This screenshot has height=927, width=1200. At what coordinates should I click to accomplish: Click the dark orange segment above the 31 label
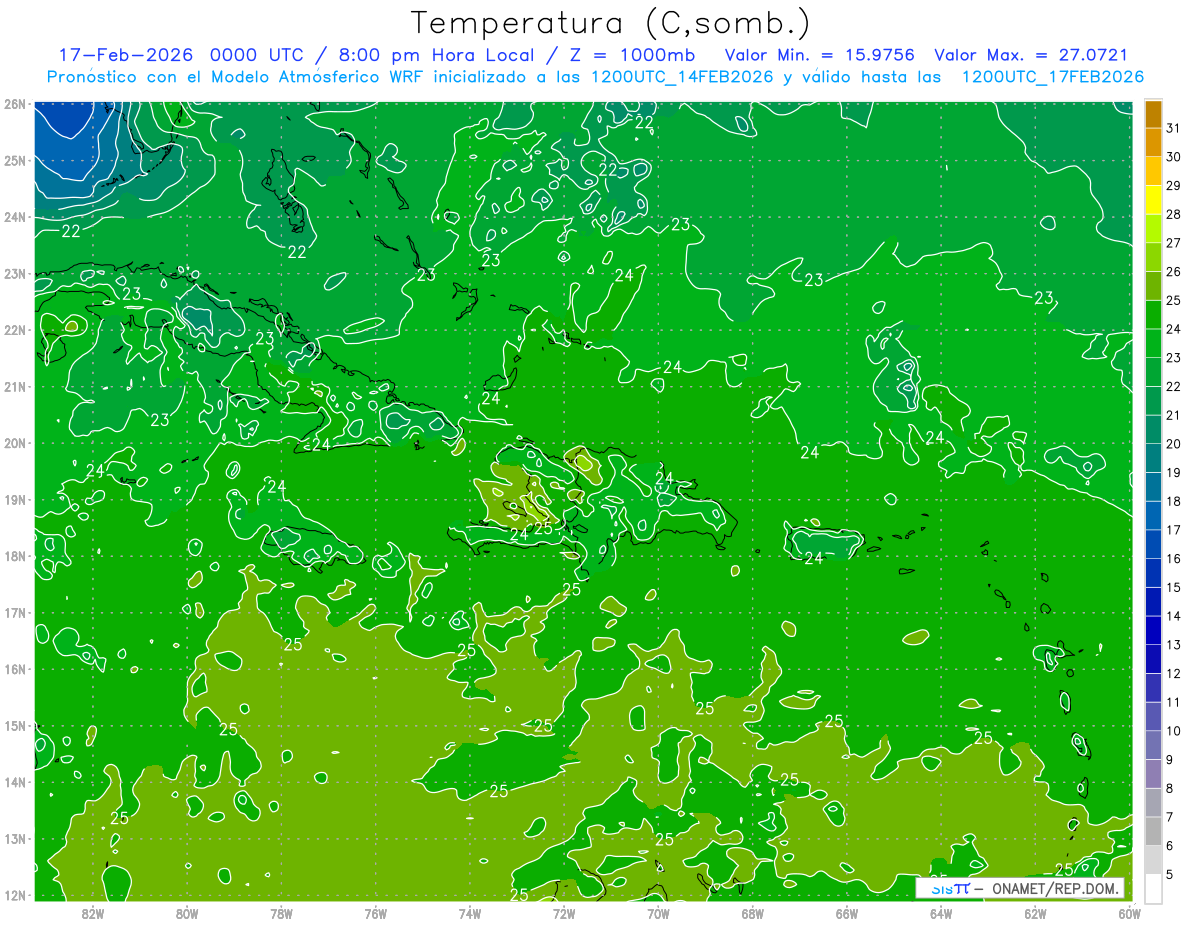click(x=1153, y=113)
